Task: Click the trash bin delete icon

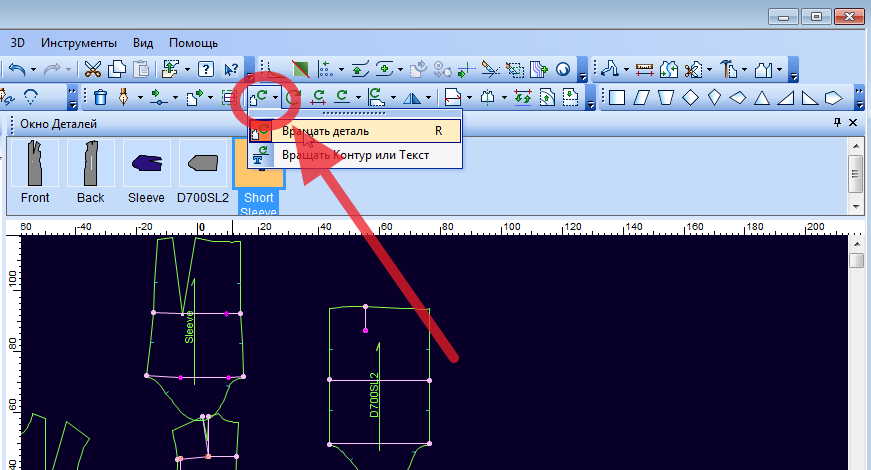Action: click(101, 98)
